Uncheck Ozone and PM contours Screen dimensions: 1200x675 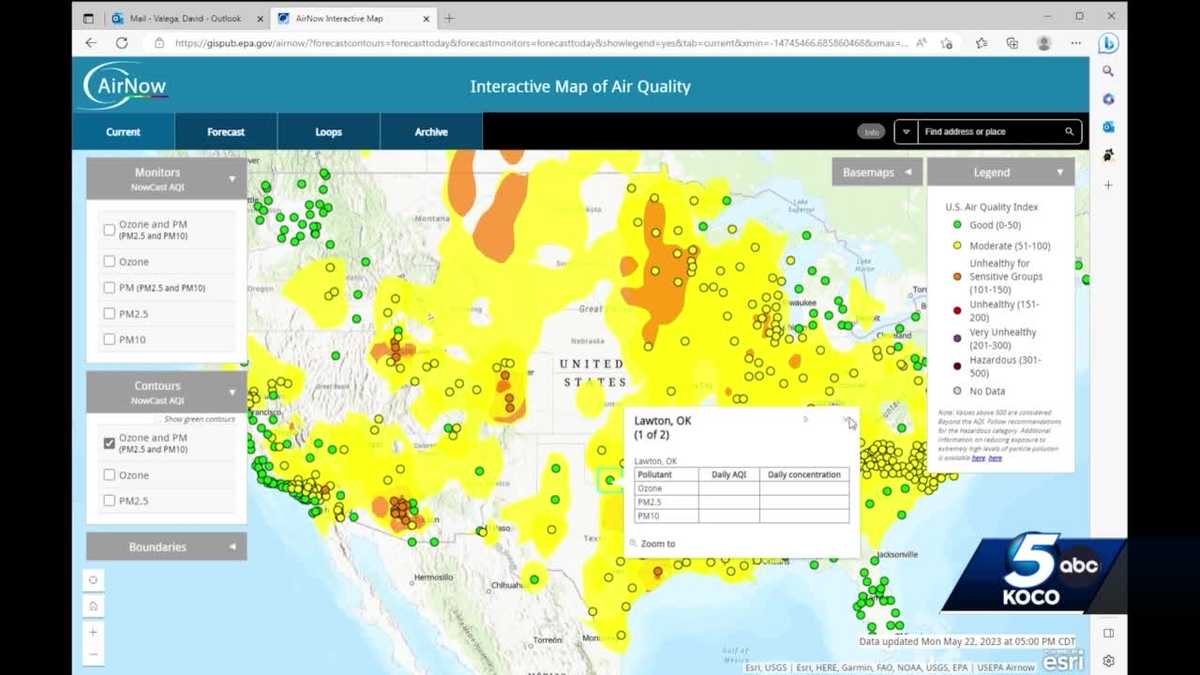[109, 443]
